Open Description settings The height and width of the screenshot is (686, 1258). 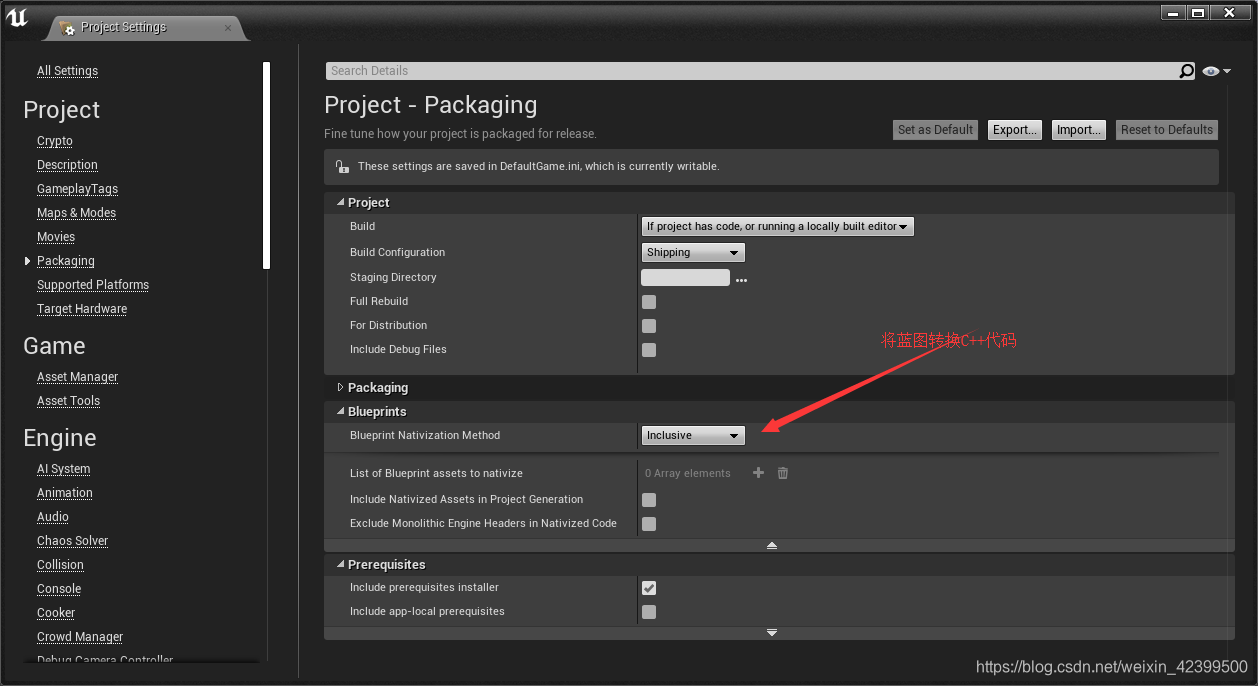pos(67,165)
